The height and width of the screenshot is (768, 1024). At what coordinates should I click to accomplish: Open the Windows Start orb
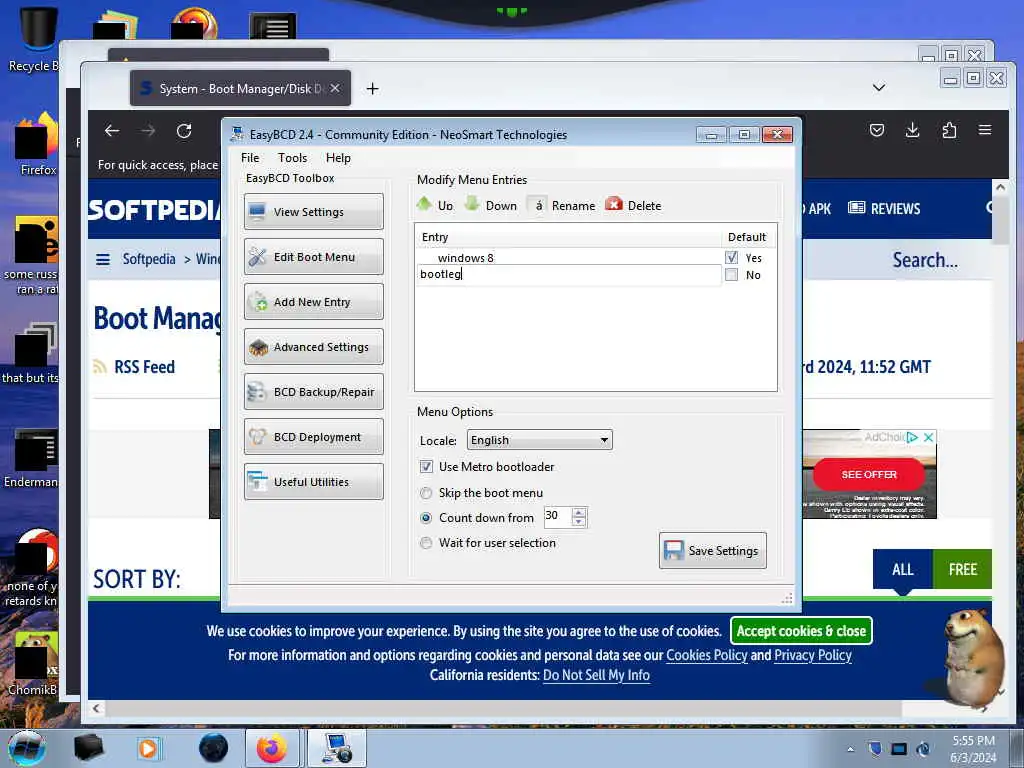click(x=27, y=748)
